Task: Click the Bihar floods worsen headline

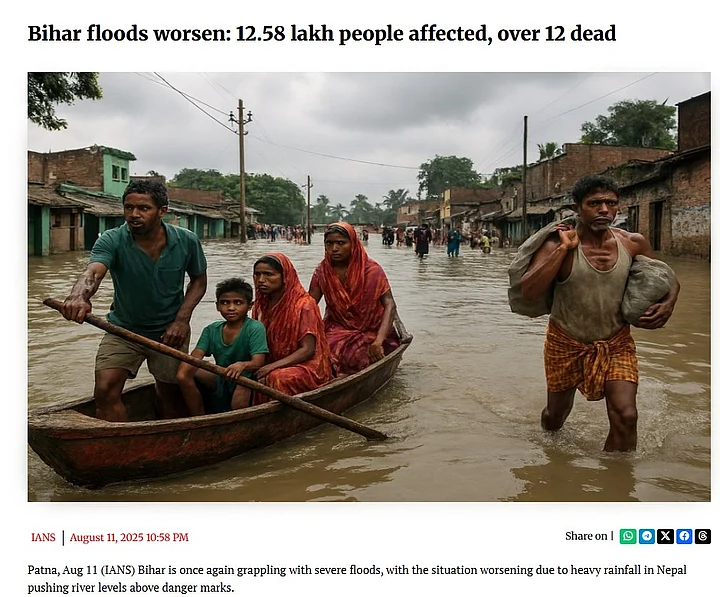Action: coord(321,34)
